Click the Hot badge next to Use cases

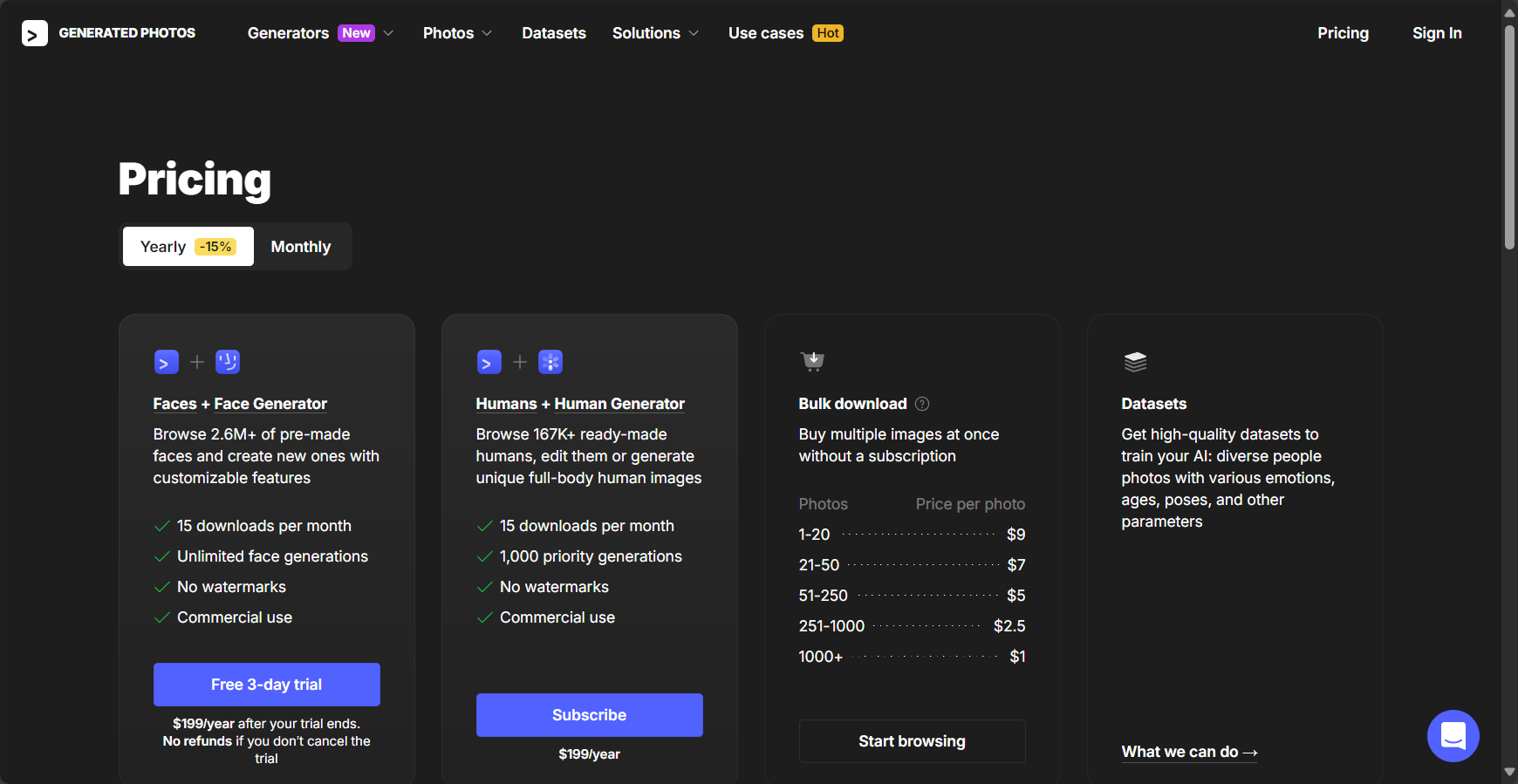coord(828,33)
